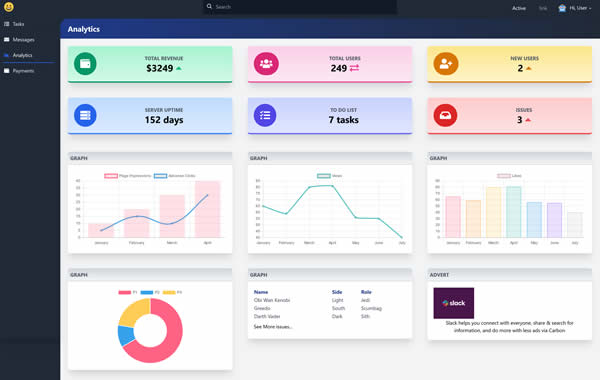
Task: Click Darth Vader row name
Action: [x=267, y=316]
